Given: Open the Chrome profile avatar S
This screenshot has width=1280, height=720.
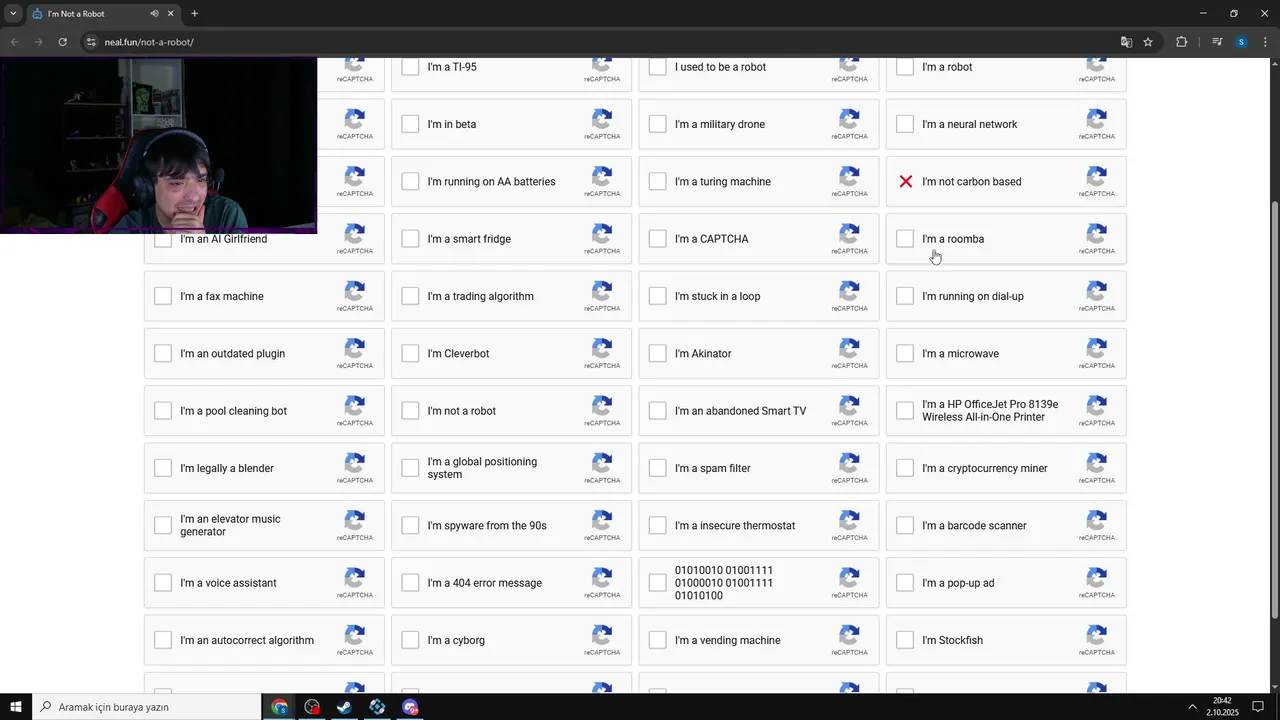Looking at the screenshot, I should click(x=1241, y=42).
